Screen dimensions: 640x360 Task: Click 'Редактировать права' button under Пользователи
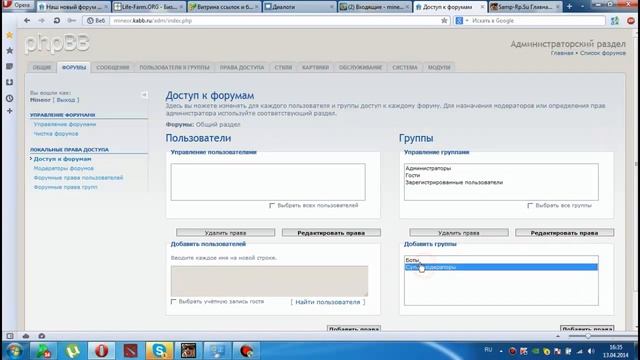pyautogui.click(x=331, y=233)
